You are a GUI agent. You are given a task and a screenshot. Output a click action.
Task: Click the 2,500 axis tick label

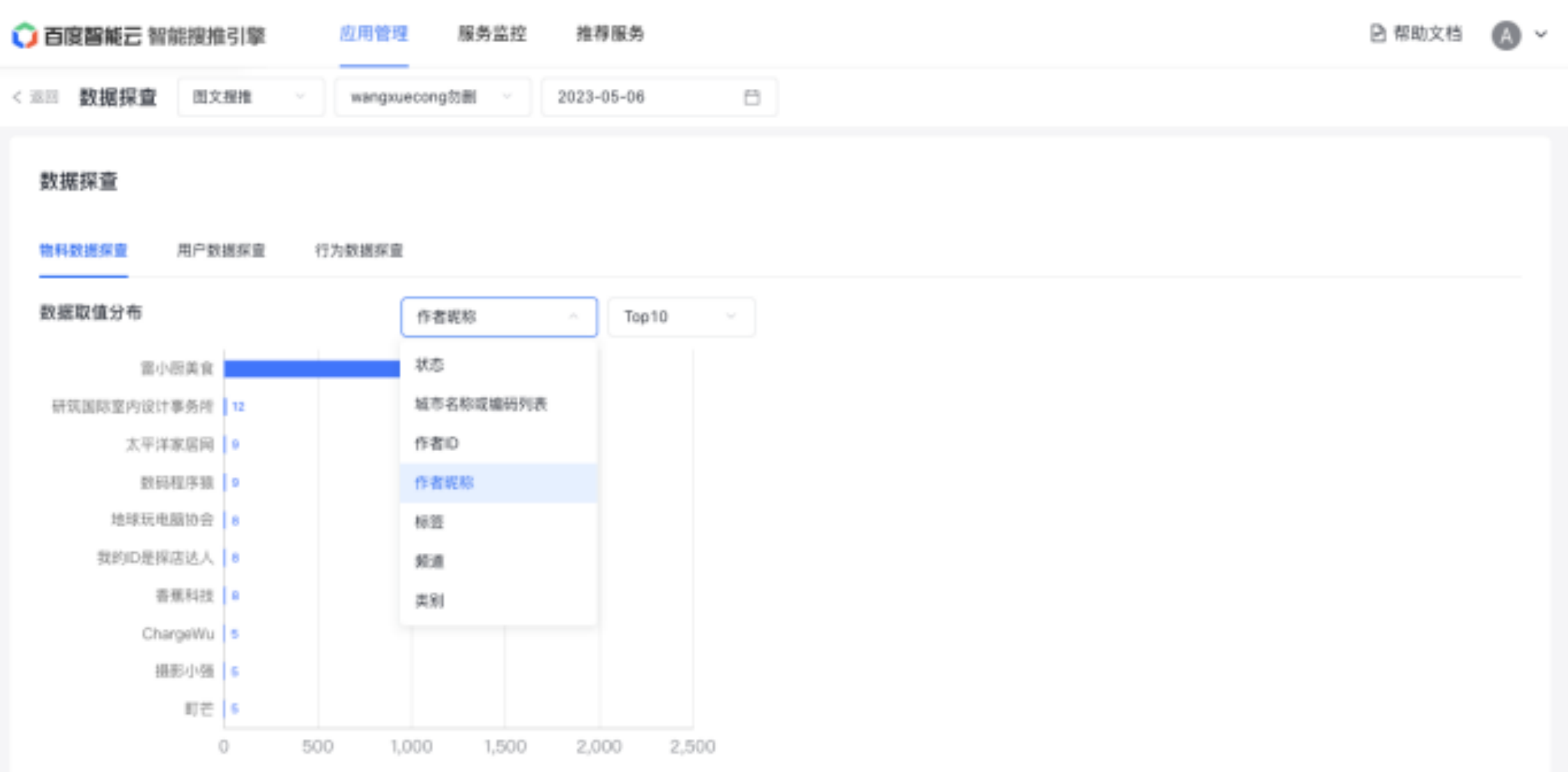(x=692, y=746)
